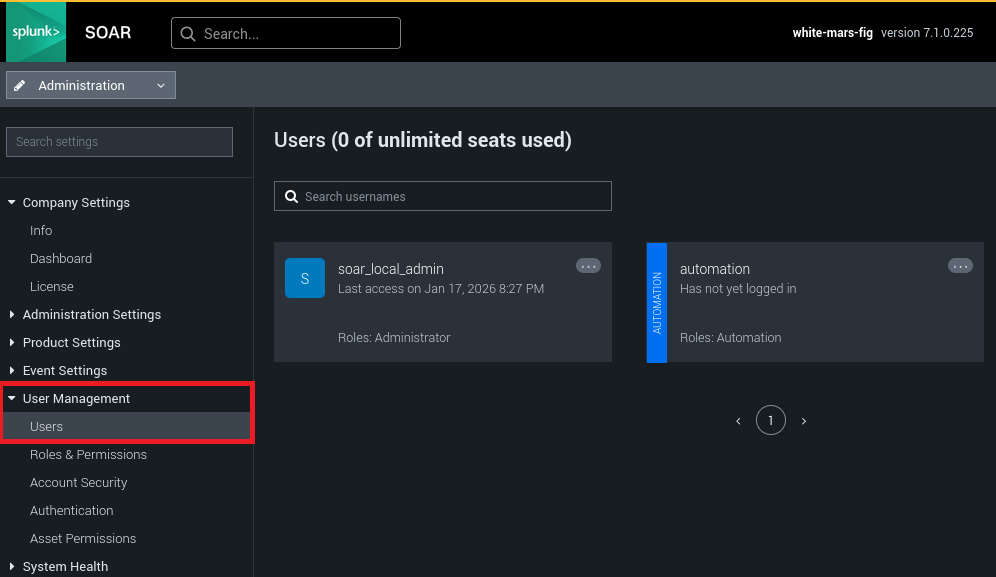Click the blue AUTOMATION side label

tap(657, 302)
